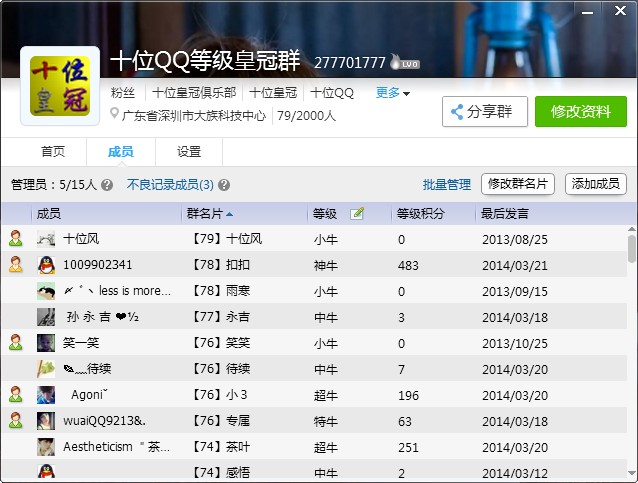638x483 pixels.
Task: Click level 神牛 in the 1009902341 row
Action: 326,265
